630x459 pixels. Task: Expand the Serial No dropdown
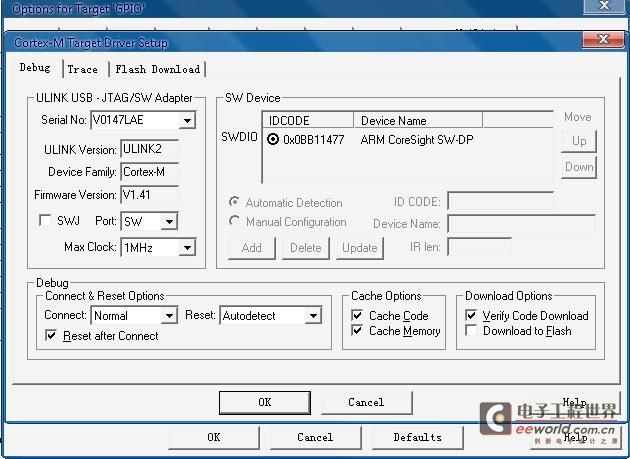pyautogui.click(x=187, y=120)
